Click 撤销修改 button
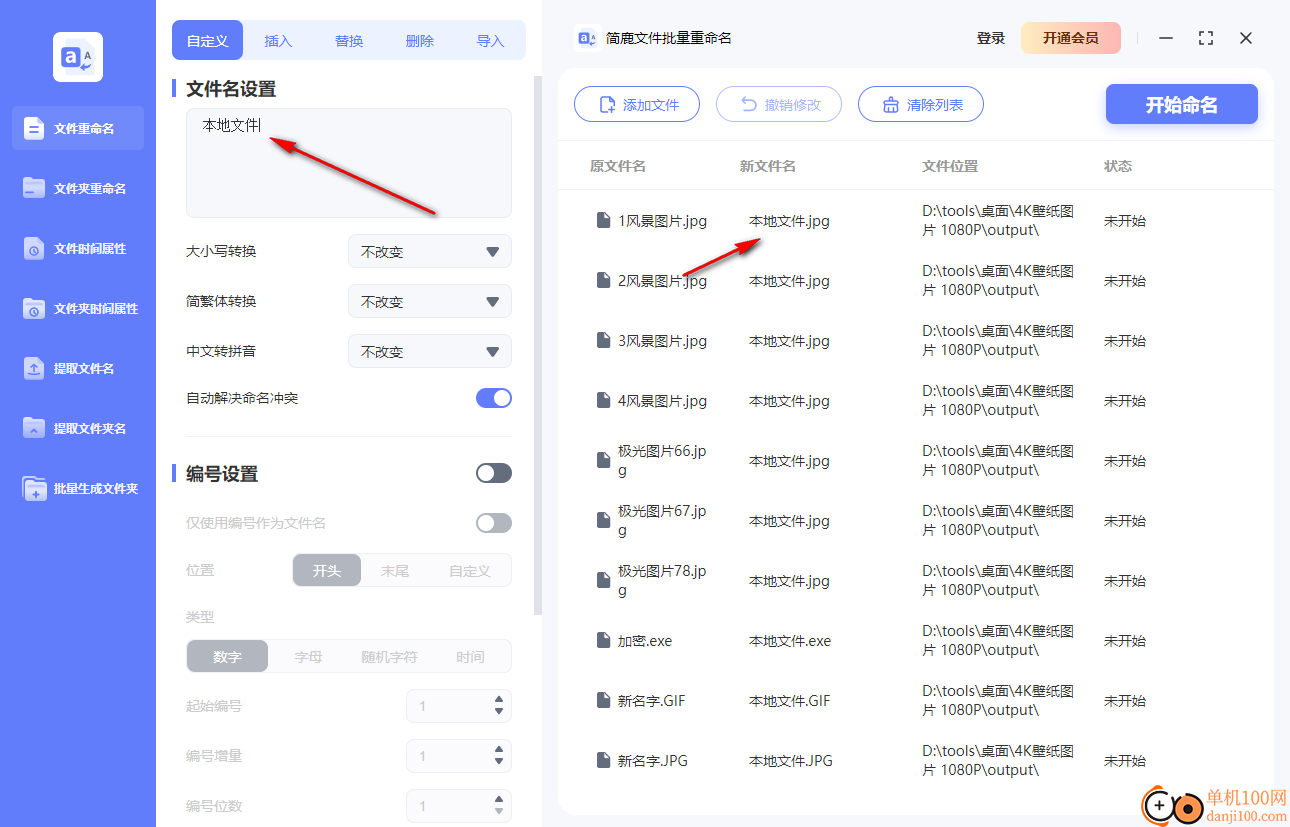This screenshot has width=1290, height=827. [779, 104]
